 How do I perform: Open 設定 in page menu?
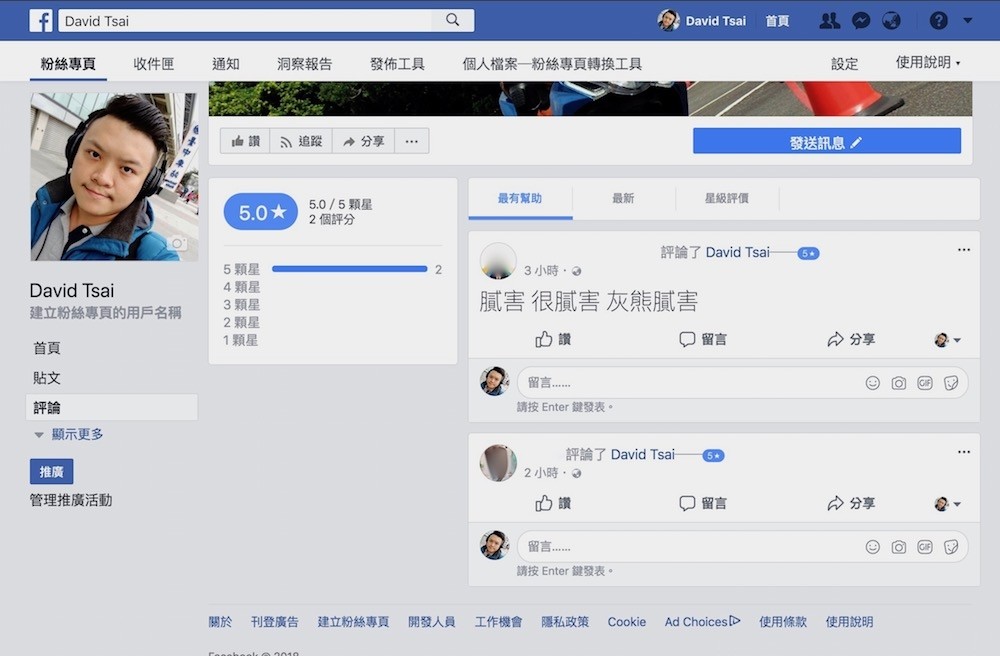coord(844,64)
